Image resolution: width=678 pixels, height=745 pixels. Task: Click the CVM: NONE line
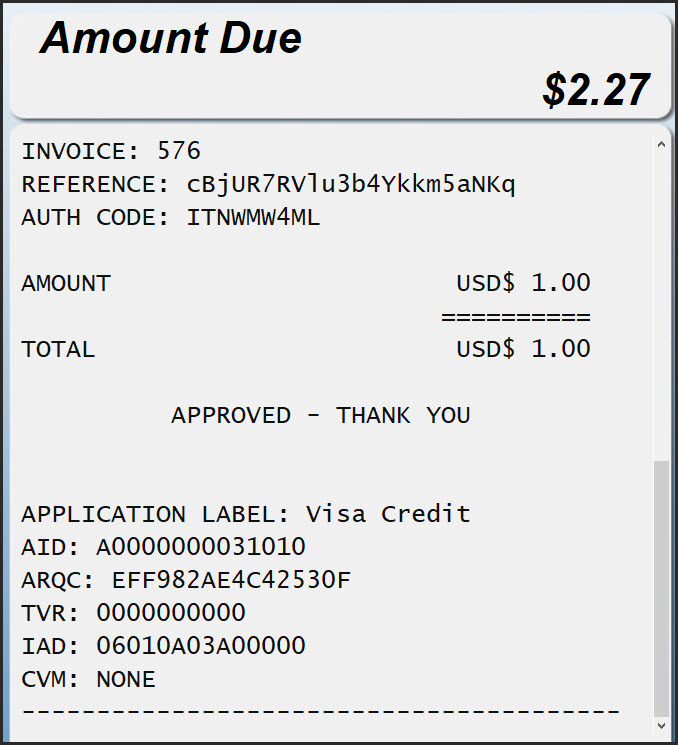89,679
